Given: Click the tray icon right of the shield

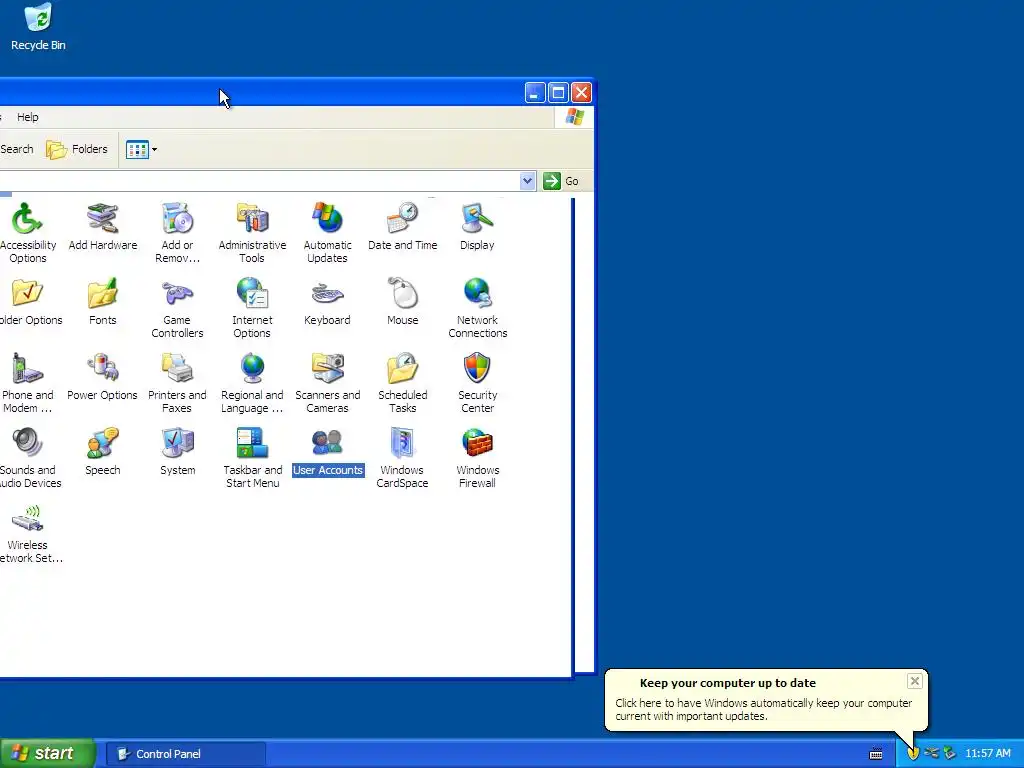Looking at the screenshot, I should (931, 754).
